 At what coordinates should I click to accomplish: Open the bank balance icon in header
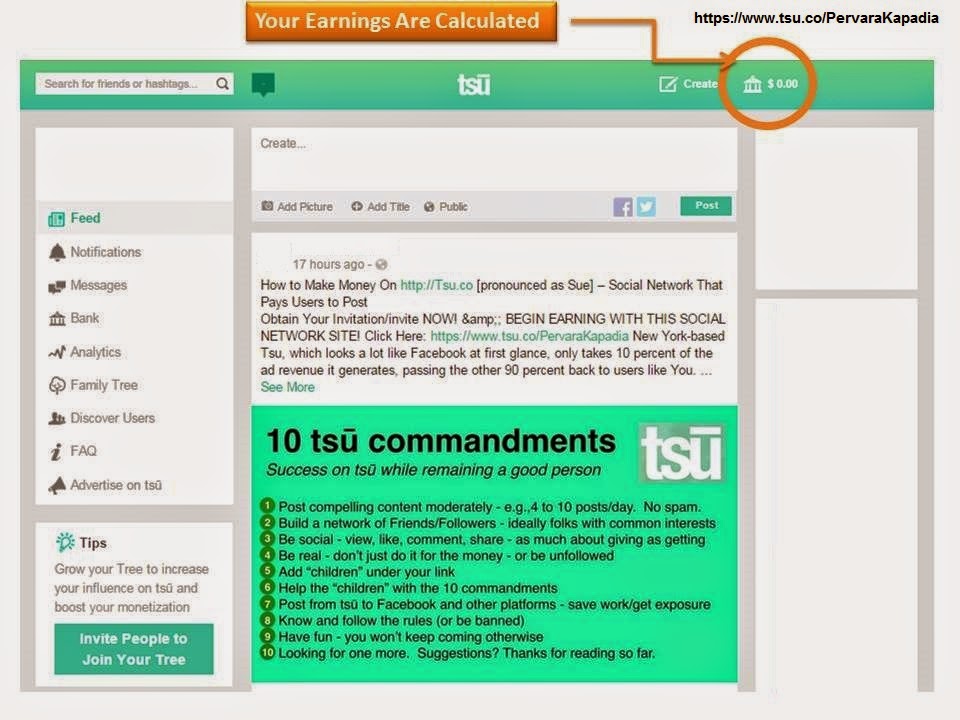coord(752,84)
